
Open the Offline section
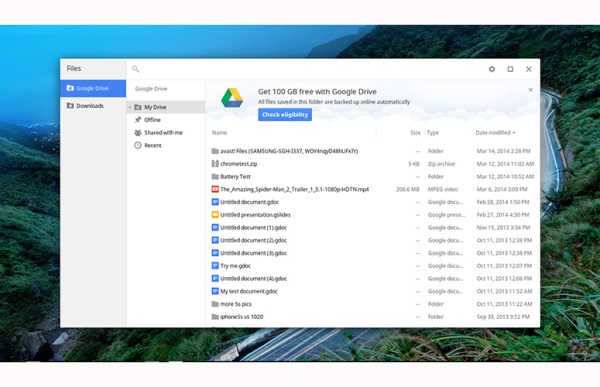coord(166,120)
